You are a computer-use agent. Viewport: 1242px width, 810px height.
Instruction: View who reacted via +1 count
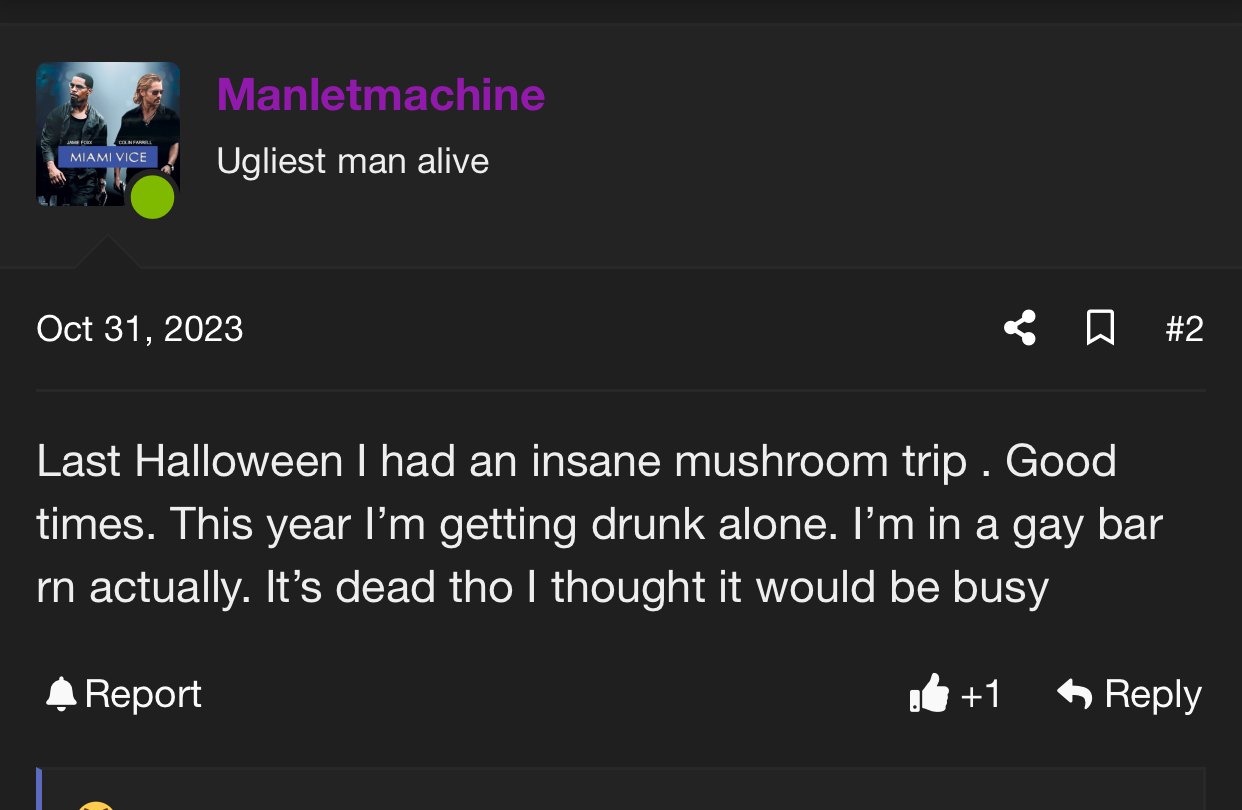coord(980,694)
